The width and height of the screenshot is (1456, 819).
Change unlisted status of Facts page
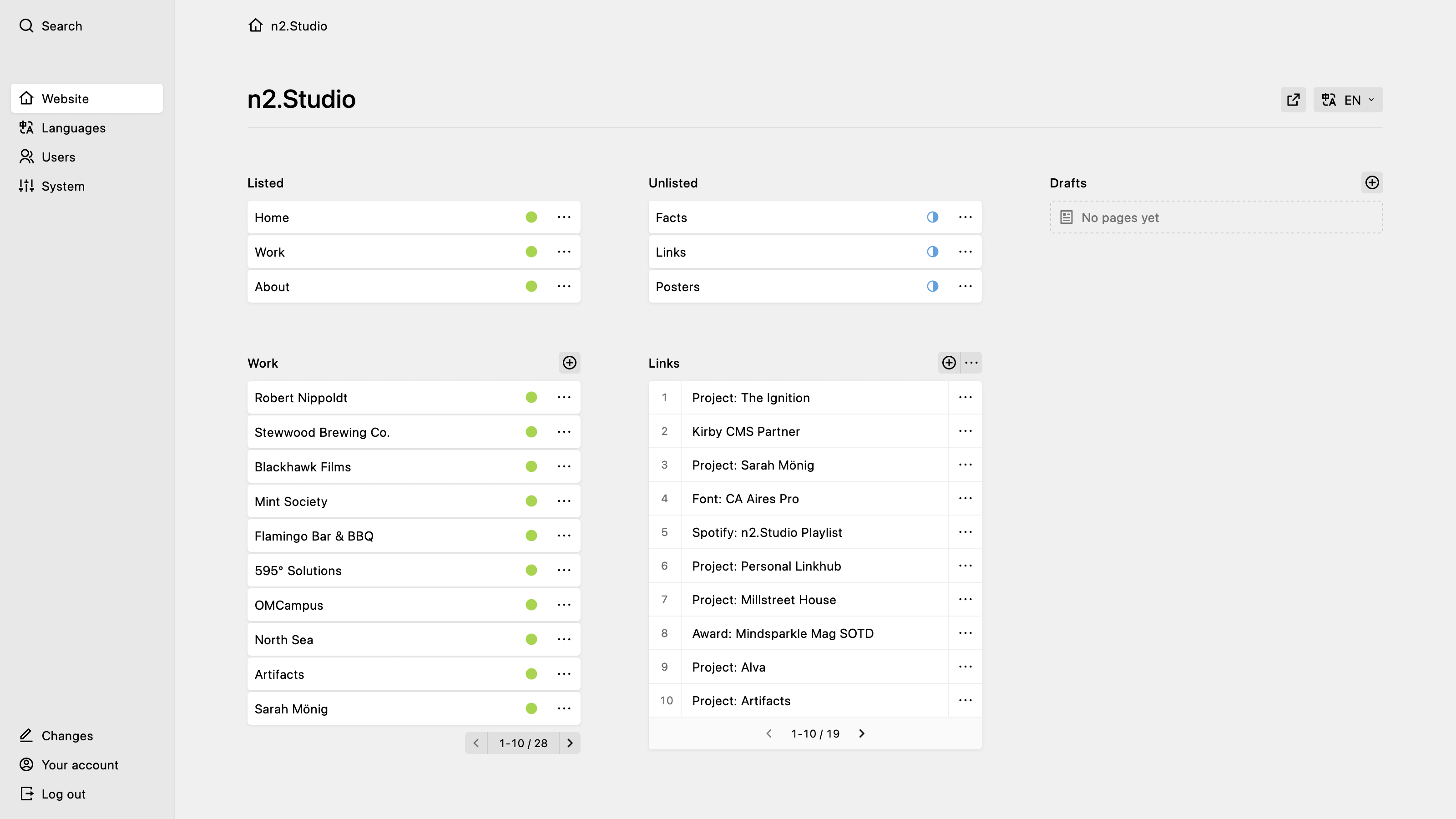pyautogui.click(x=933, y=217)
